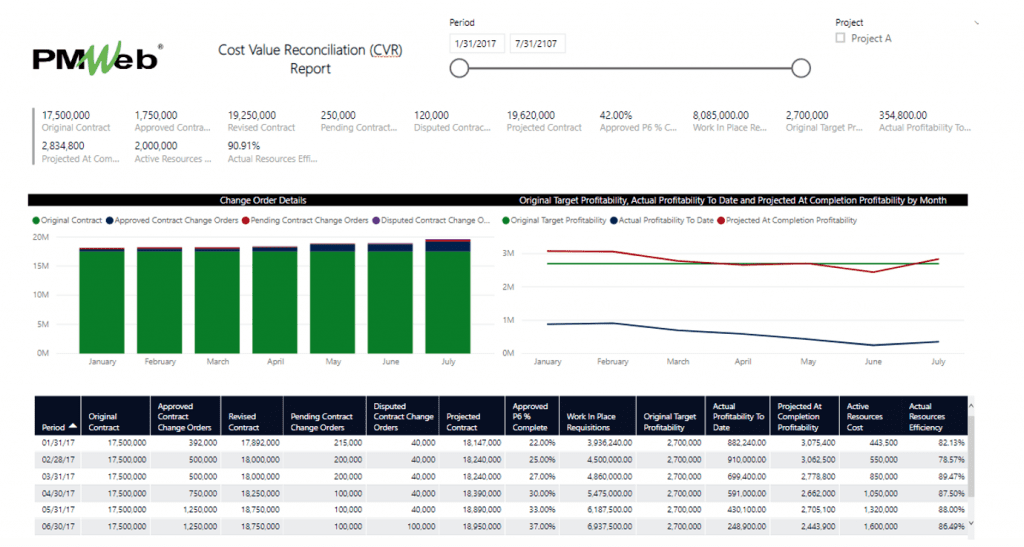Tick the Project A checkbox

tap(840, 39)
